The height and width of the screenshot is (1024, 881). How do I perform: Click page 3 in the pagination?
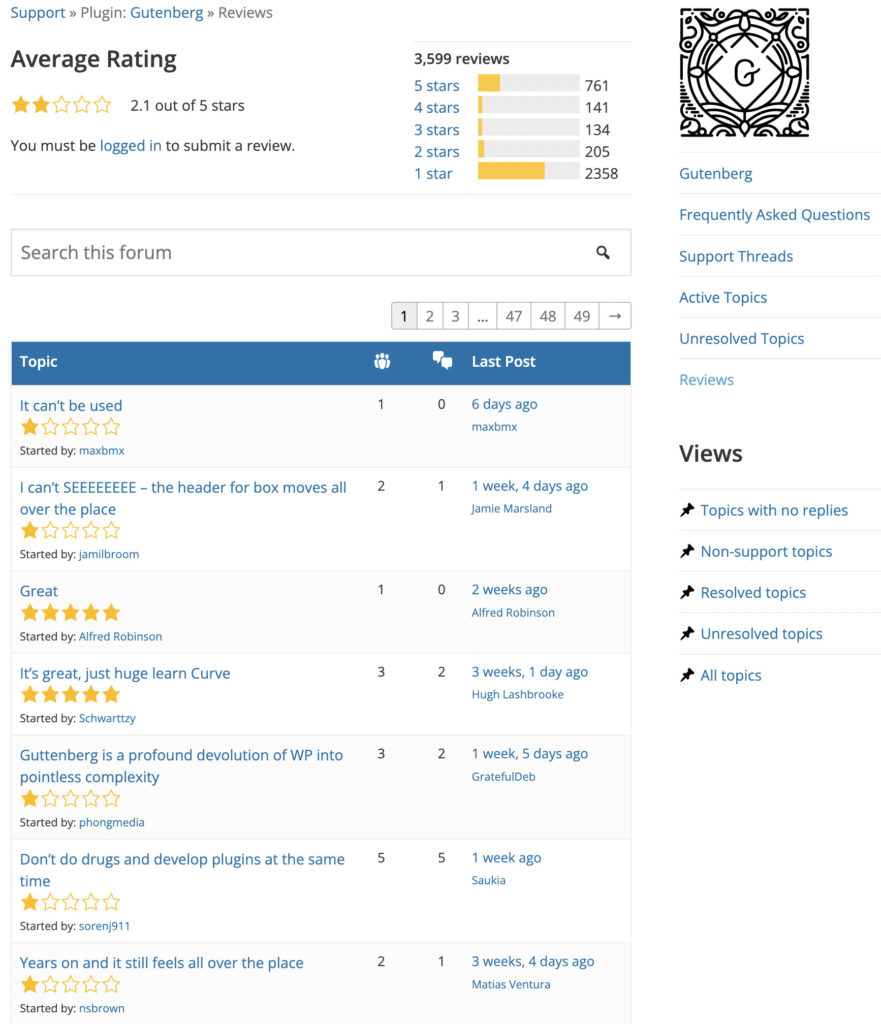pyautogui.click(x=455, y=315)
